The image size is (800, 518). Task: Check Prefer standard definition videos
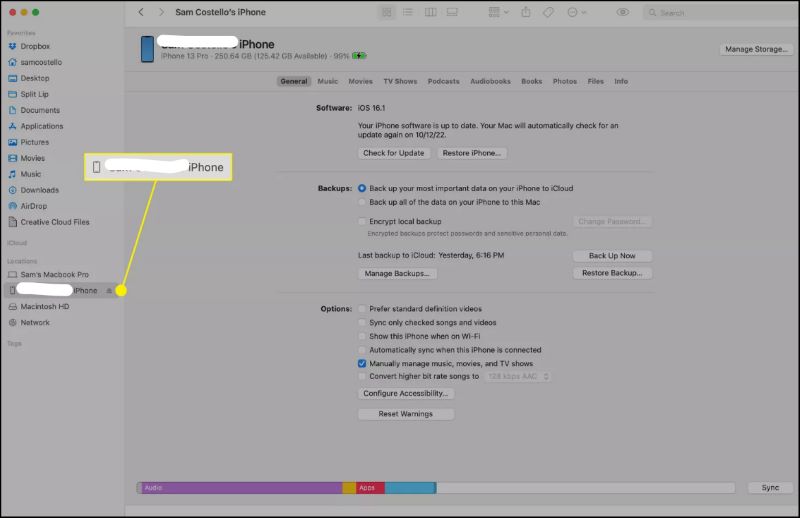[362, 309]
